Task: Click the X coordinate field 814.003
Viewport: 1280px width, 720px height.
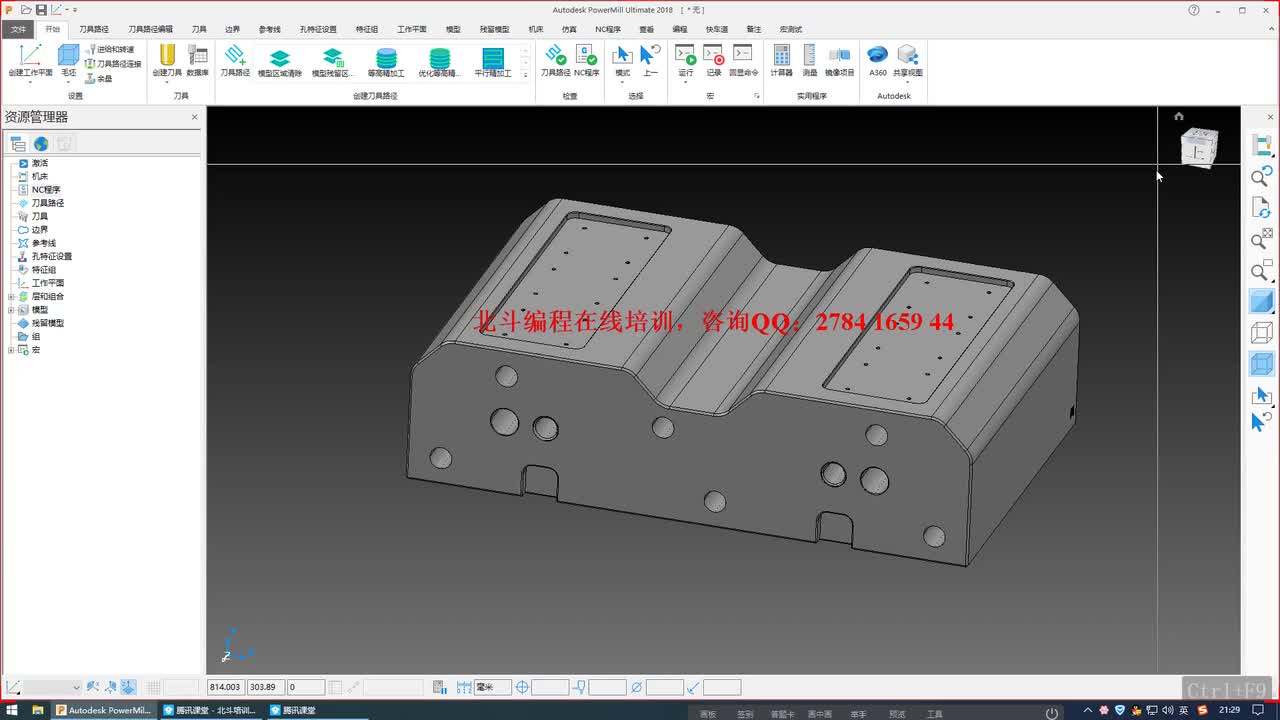Action: click(225, 687)
